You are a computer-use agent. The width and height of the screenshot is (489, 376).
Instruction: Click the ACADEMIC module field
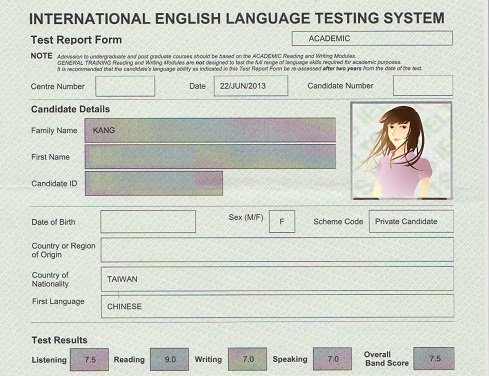(372, 38)
